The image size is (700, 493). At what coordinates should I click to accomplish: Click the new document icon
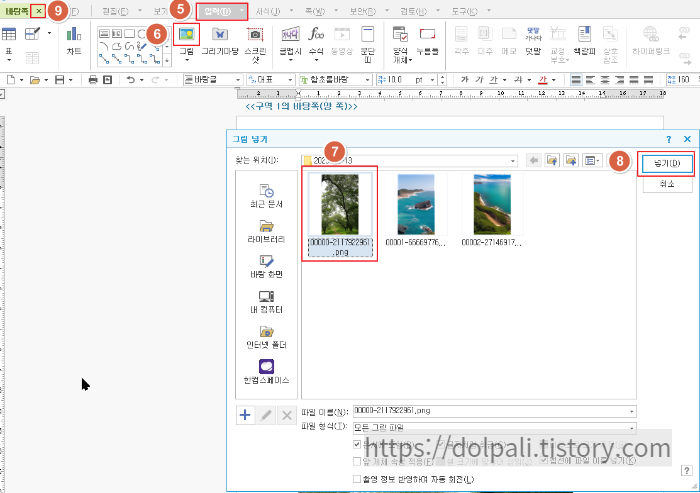click(x=11, y=80)
